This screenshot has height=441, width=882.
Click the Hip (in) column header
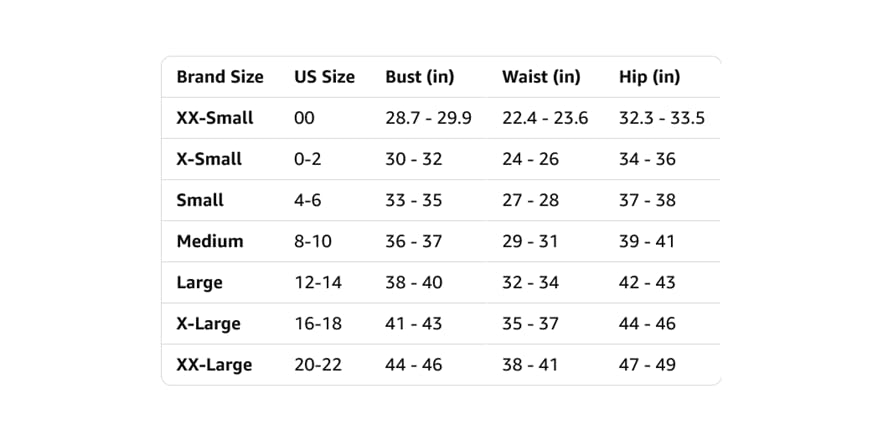650,77
